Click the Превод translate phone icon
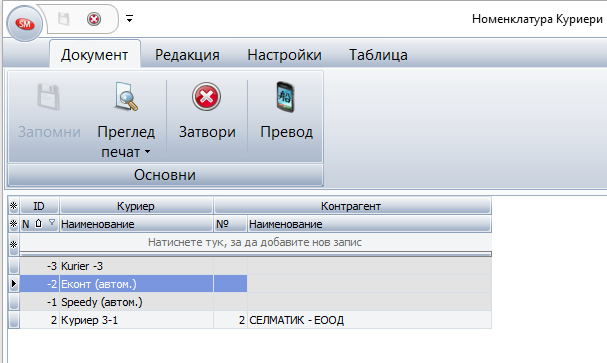Viewport: 607px width, 363px height. 286,97
